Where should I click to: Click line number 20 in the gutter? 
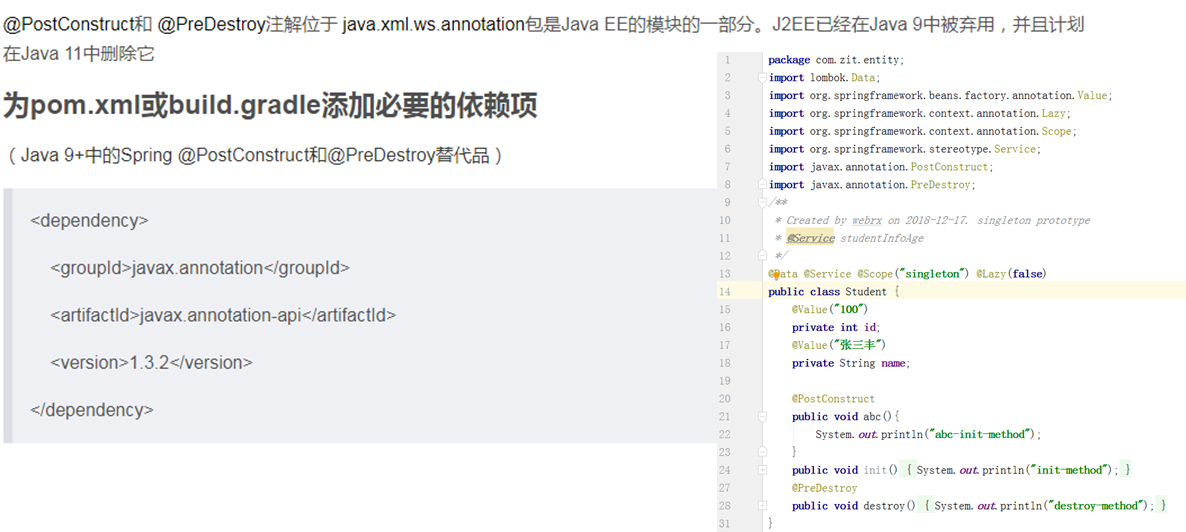tap(725, 398)
